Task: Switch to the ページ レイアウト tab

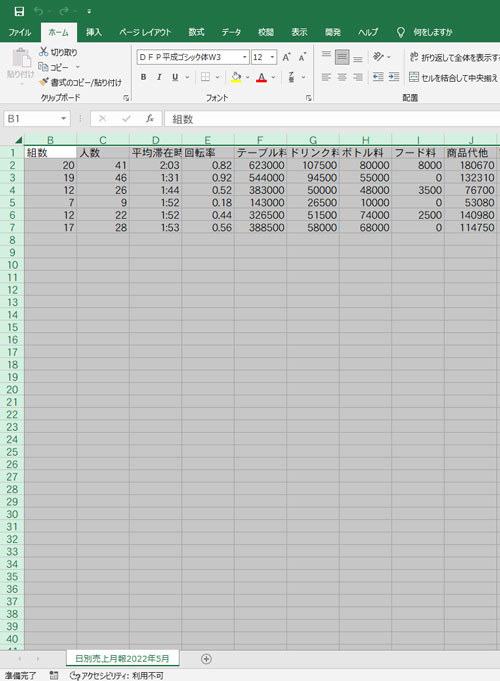Action: pyautogui.click(x=145, y=32)
